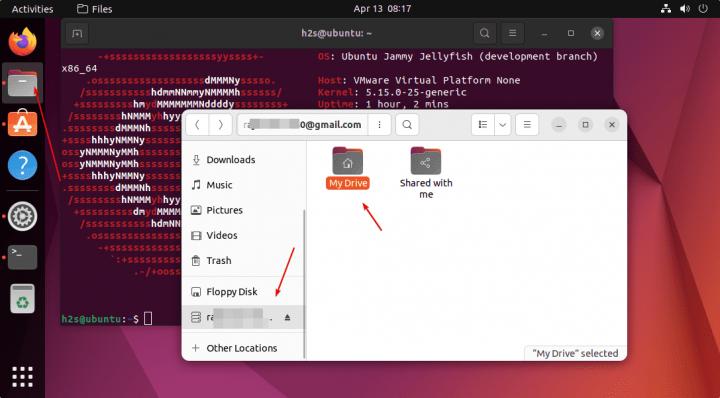The width and height of the screenshot is (720, 398).
Task: Select the My Drive folder
Action: point(348,167)
